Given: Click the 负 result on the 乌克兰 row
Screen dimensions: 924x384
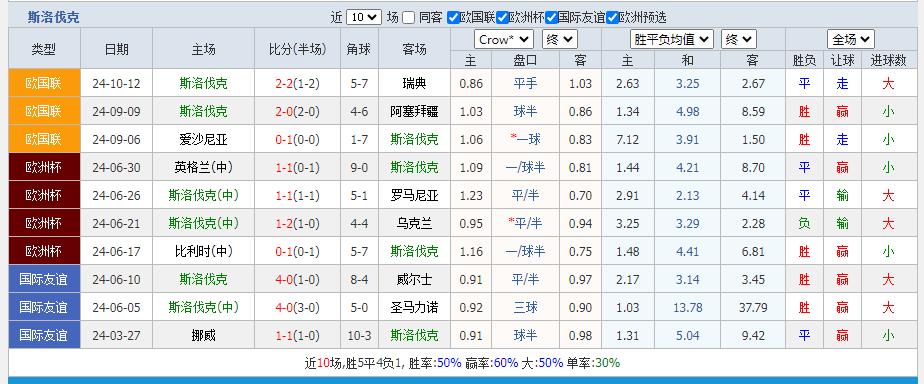Looking at the screenshot, I should (x=804, y=224).
